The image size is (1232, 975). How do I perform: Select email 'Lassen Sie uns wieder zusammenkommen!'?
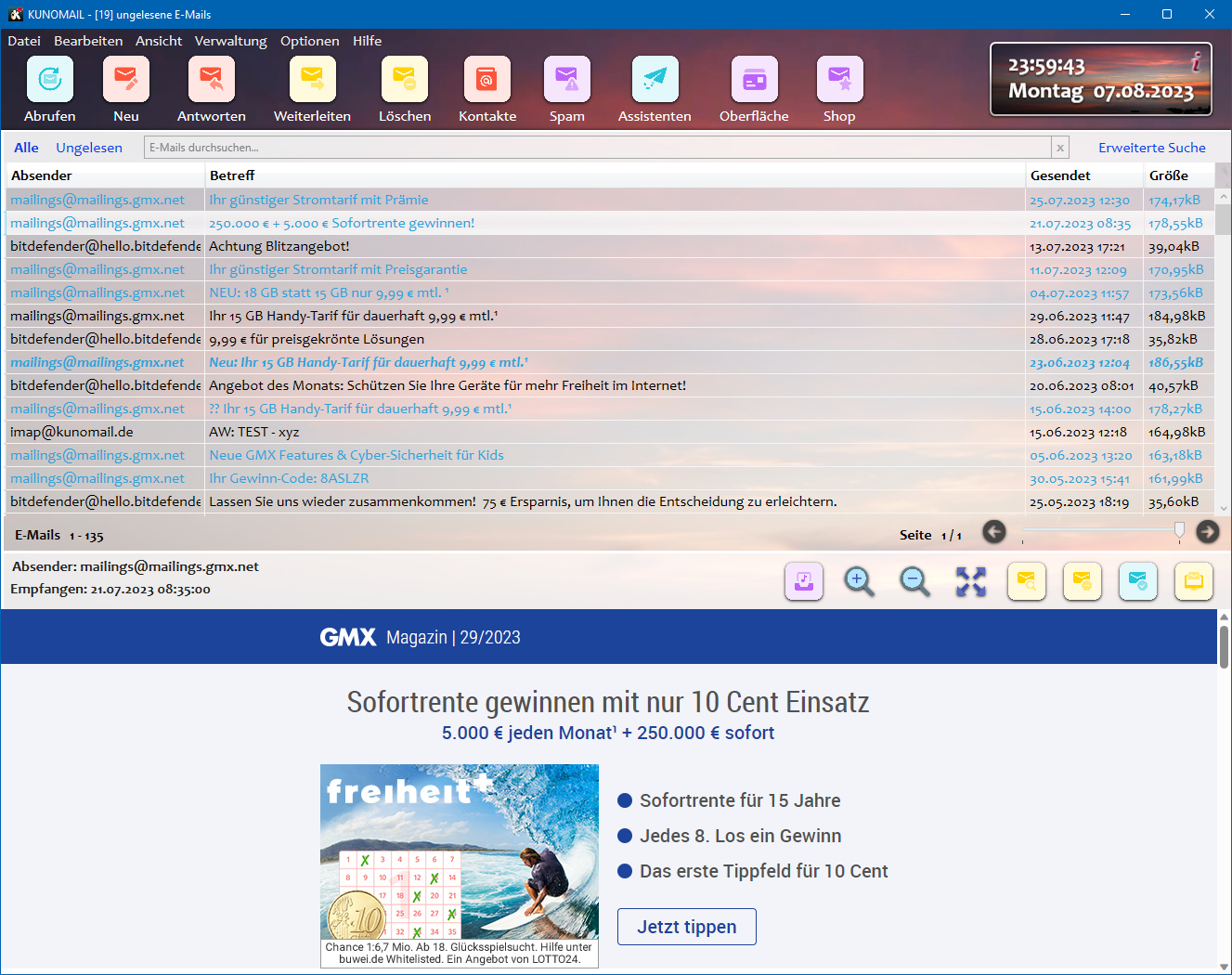pos(611,501)
